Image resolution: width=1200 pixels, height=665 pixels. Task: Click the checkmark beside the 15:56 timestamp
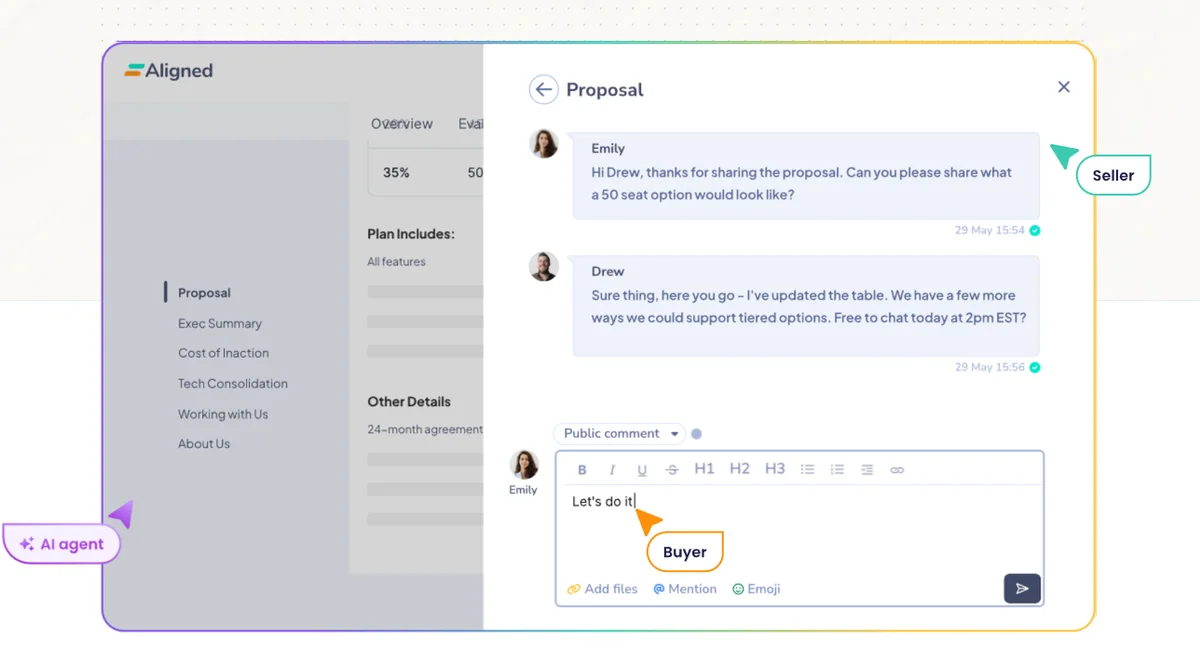point(1035,367)
